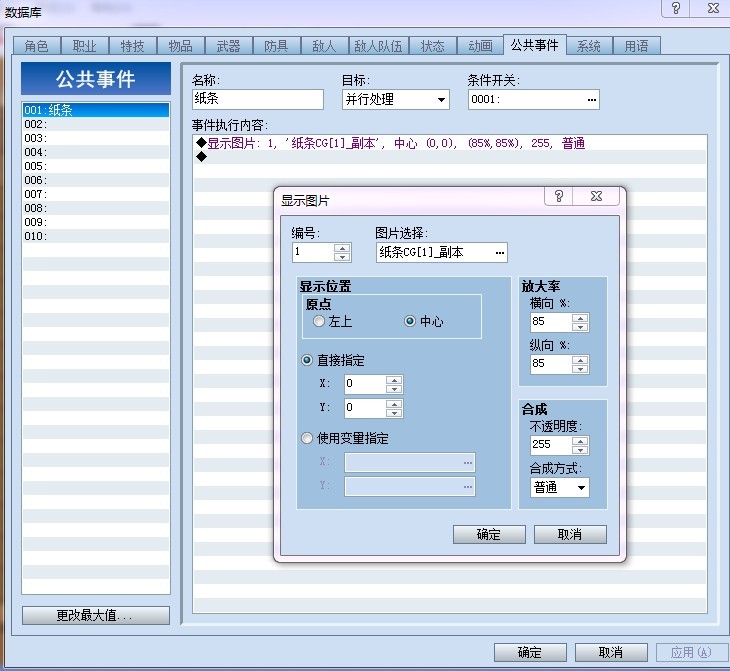
Task: Confirm 显示图片 dialog with 确定
Action: [x=489, y=534]
